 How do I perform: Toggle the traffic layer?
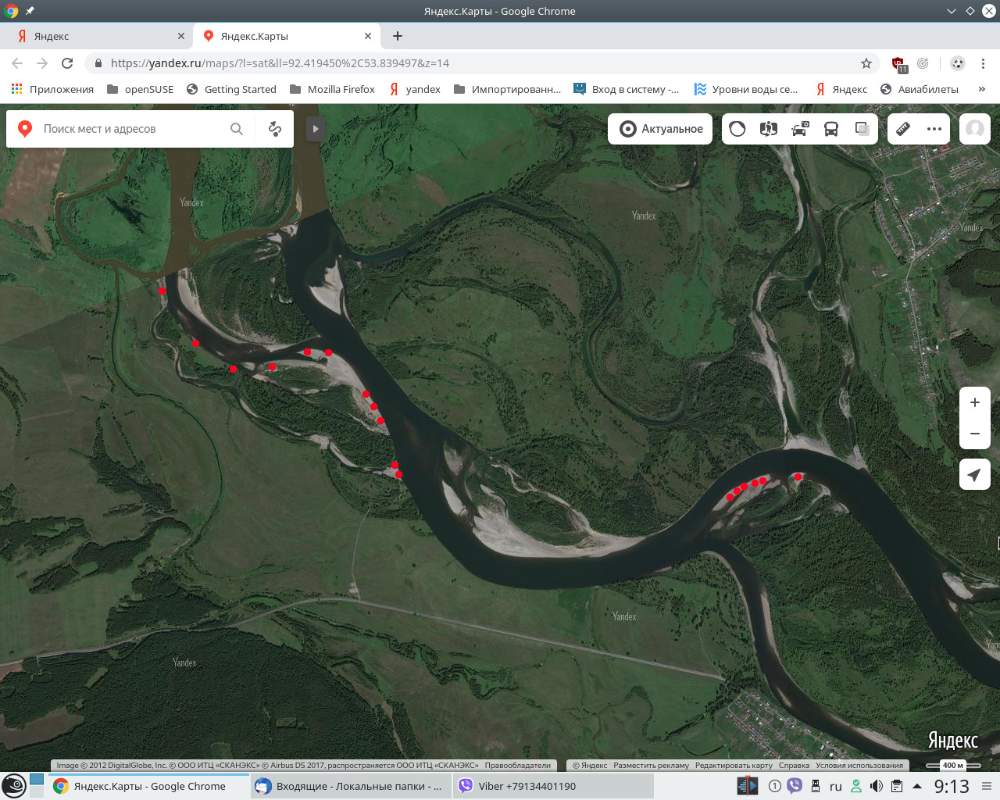(x=737, y=129)
